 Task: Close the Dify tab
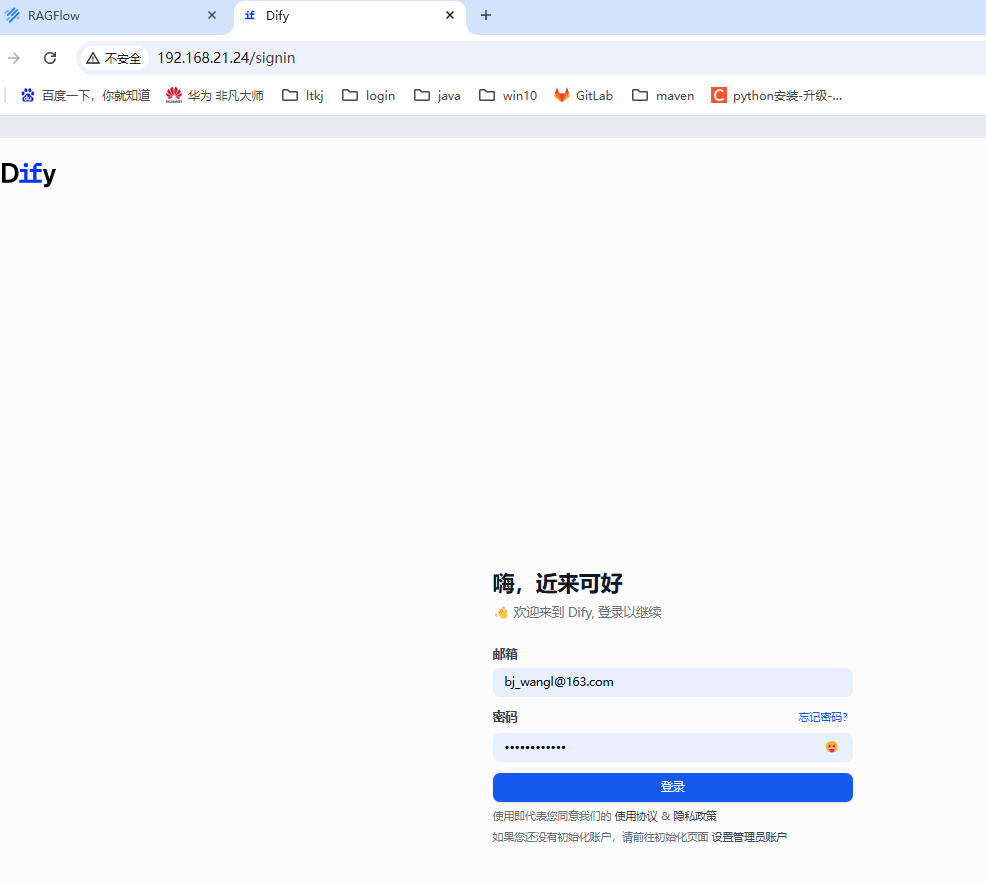(450, 15)
